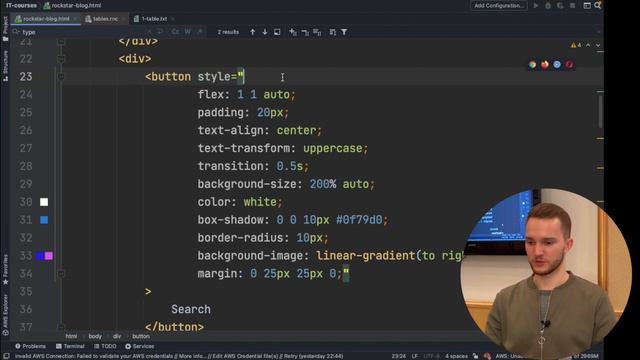Viewport: 640px width, 360px height.
Task: Toggle Words option in find bar
Action: point(187,32)
